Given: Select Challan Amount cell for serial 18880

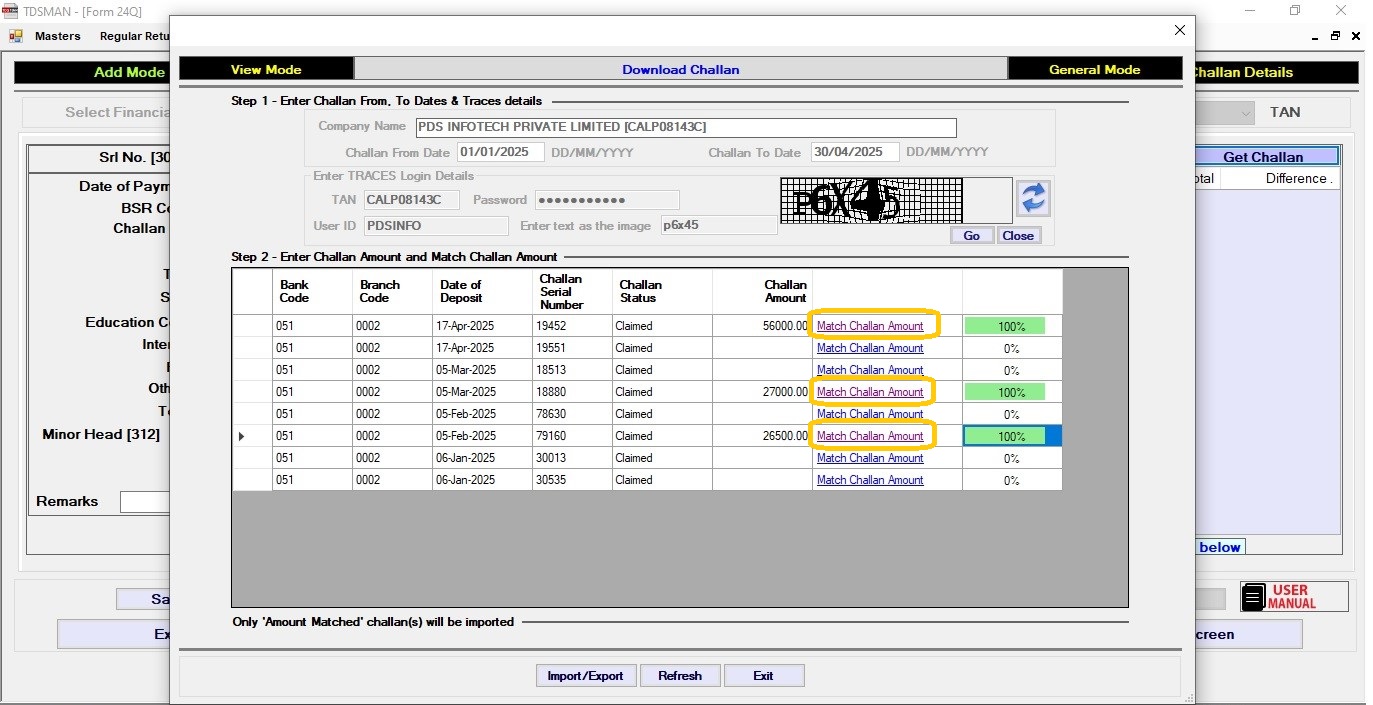Looking at the screenshot, I should click(x=762, y=392).
